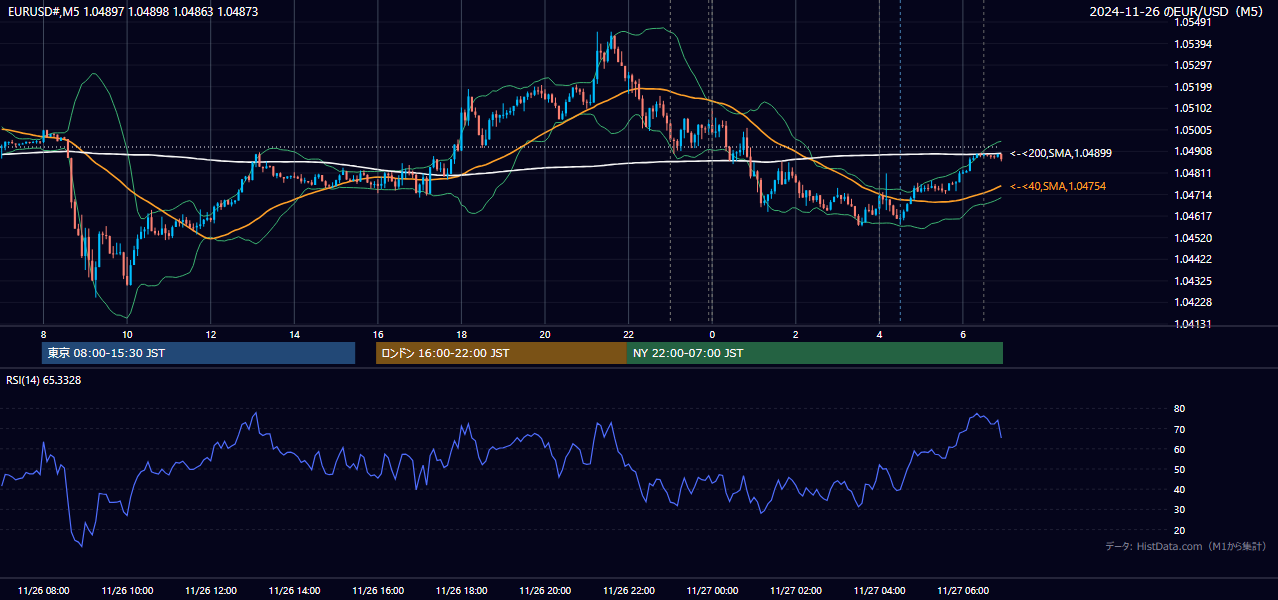Image resolution: width=1278 pixels, height=600 pixels.
Task: Click price axis value 1.05491
Action: 1193,22
